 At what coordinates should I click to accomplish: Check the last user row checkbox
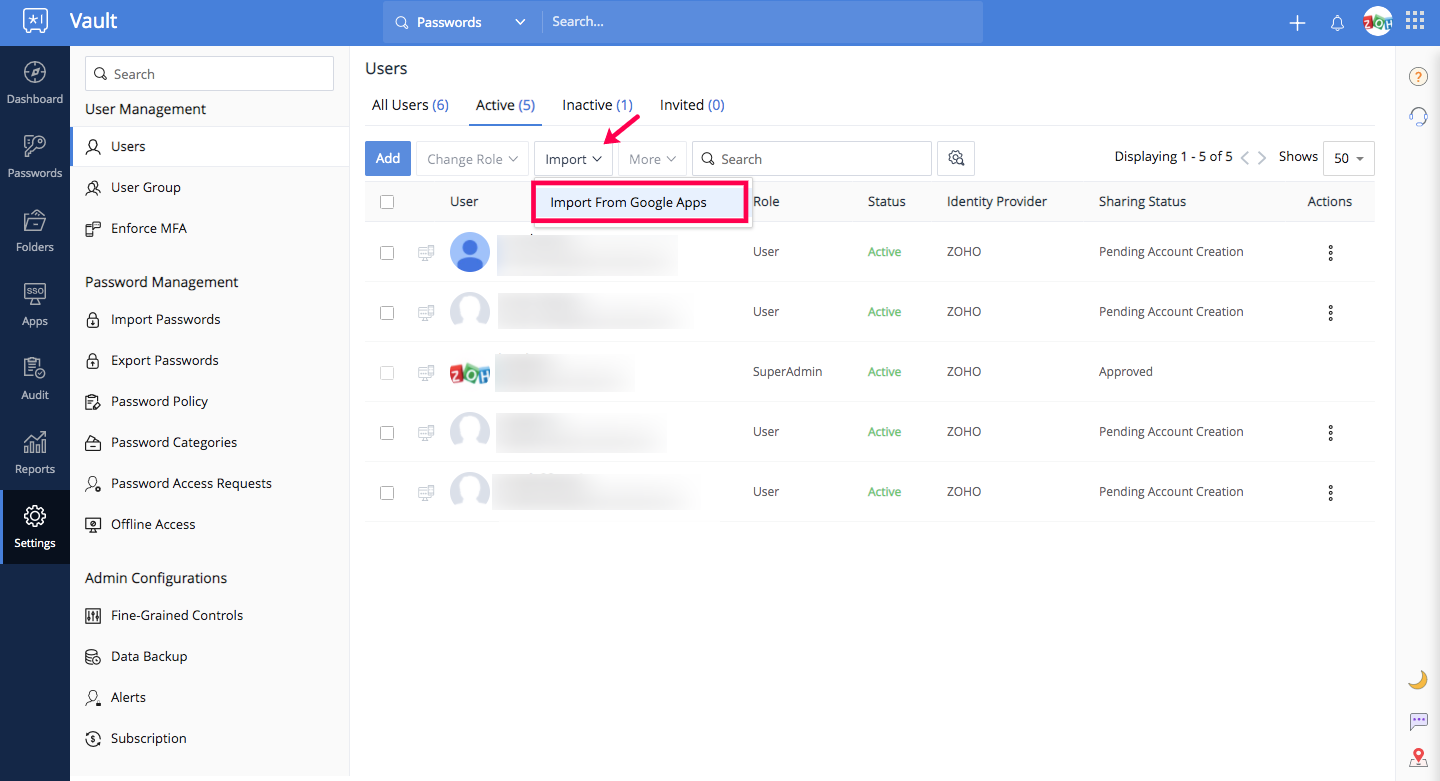(x=387, y=493)
